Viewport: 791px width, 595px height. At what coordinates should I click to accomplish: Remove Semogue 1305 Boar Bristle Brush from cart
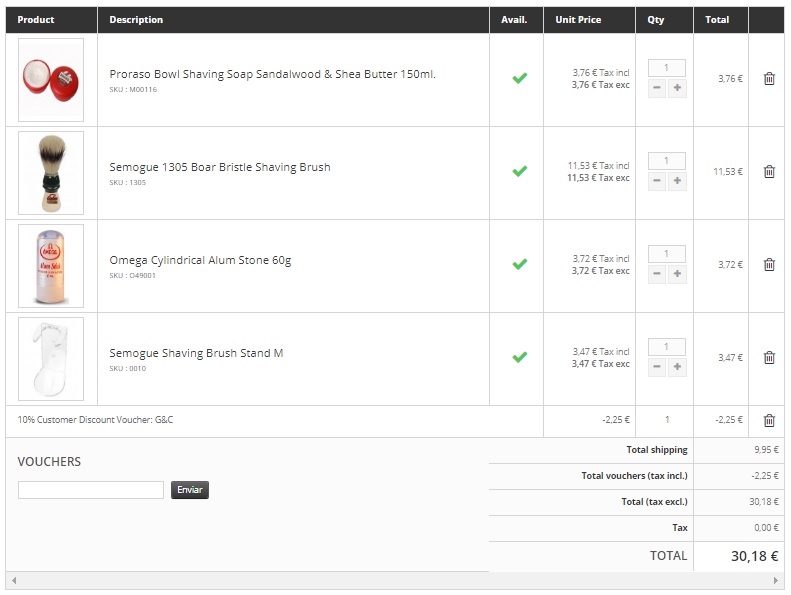pyautogui.click(x=769, y=172)
